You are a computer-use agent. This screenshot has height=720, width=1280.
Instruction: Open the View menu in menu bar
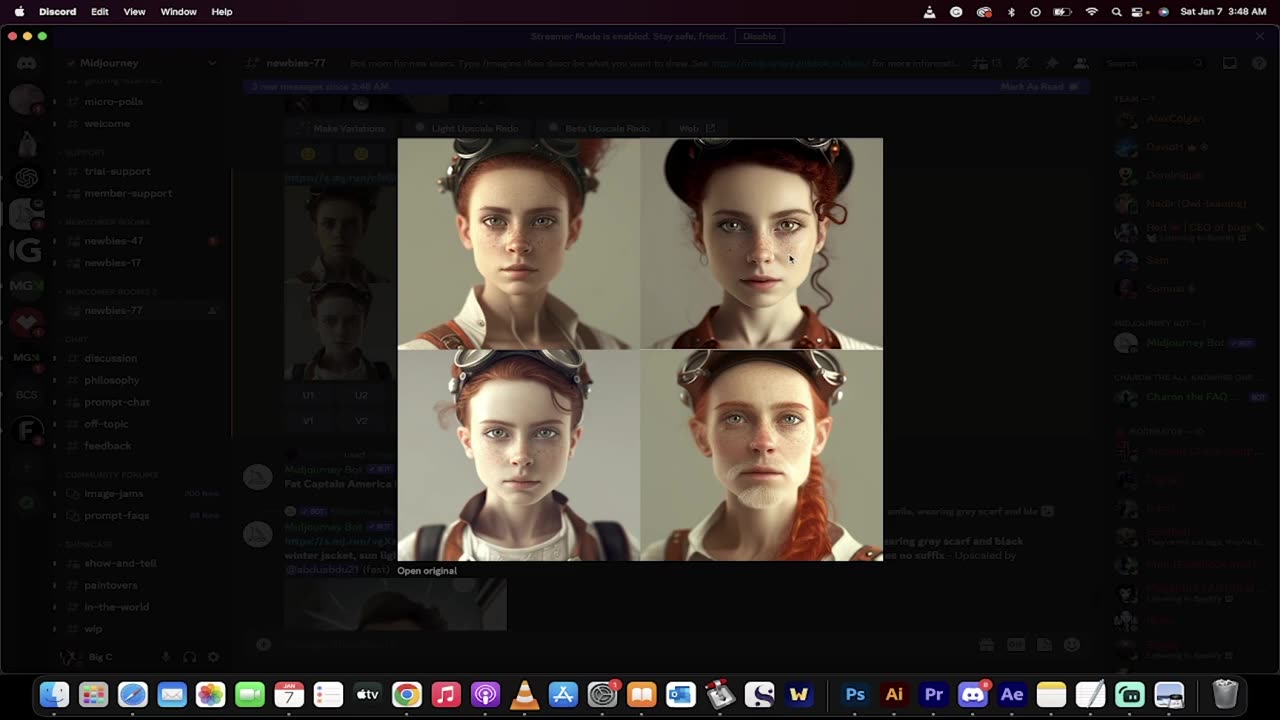coord(134,12)
